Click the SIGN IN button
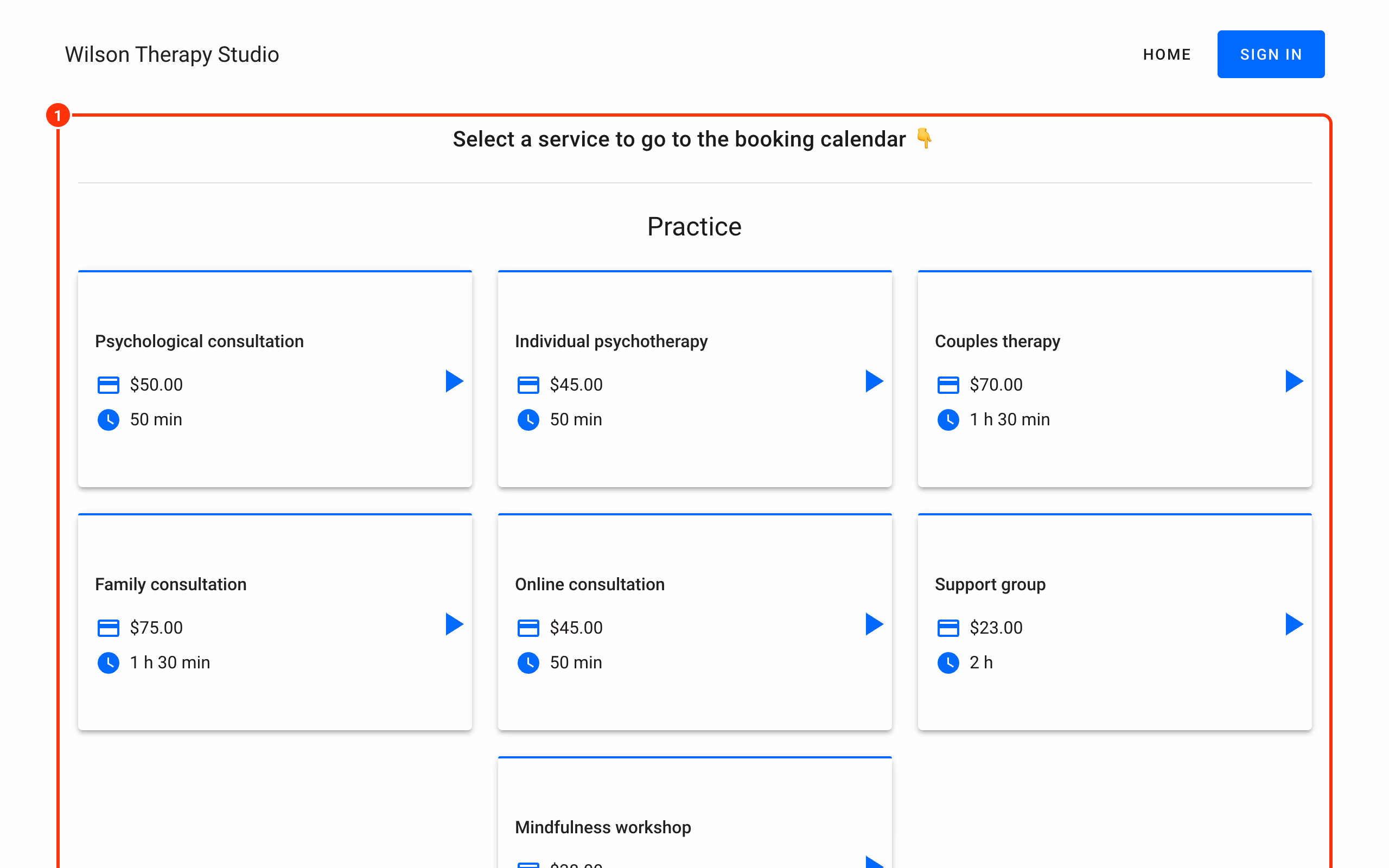This screenshot has height=868, width=1389. (x=1271, y=55)
